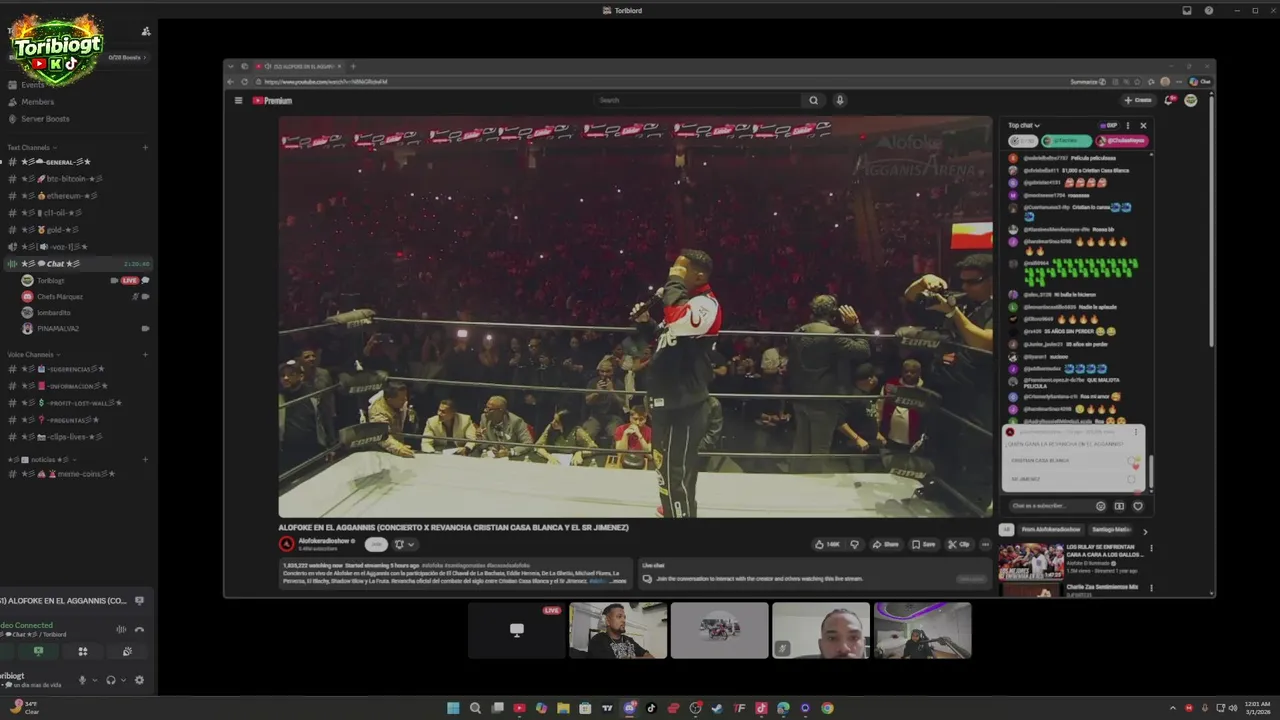
Task: Show more suggestion chips arrow
Action: (1145, 531)
